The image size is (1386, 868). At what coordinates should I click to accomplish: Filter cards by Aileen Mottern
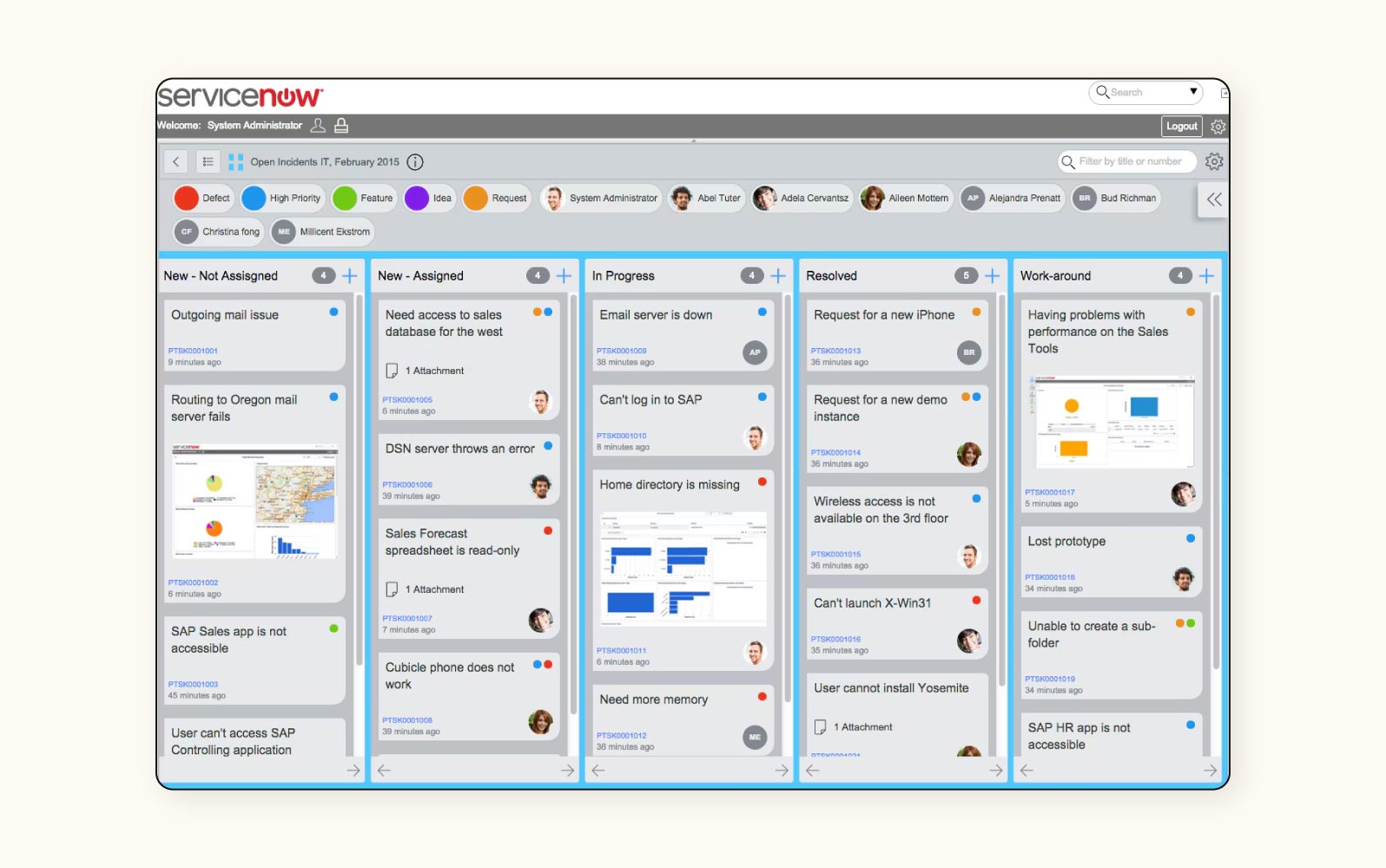coord(906,198)
